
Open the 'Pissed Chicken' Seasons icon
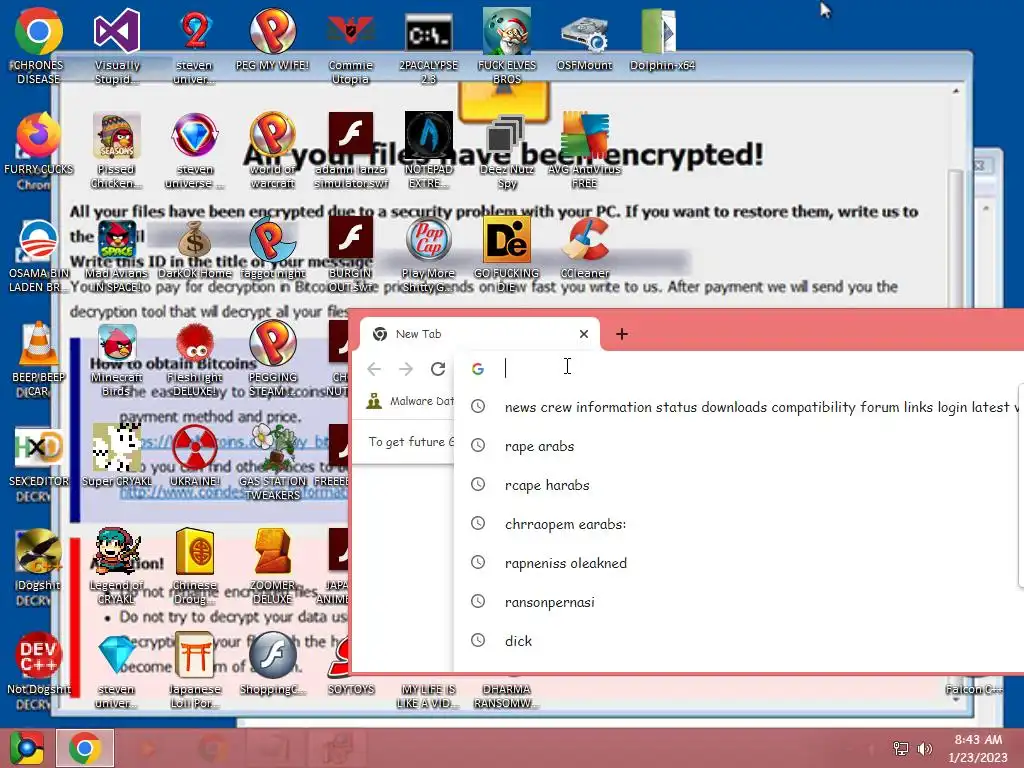[116, 135]
